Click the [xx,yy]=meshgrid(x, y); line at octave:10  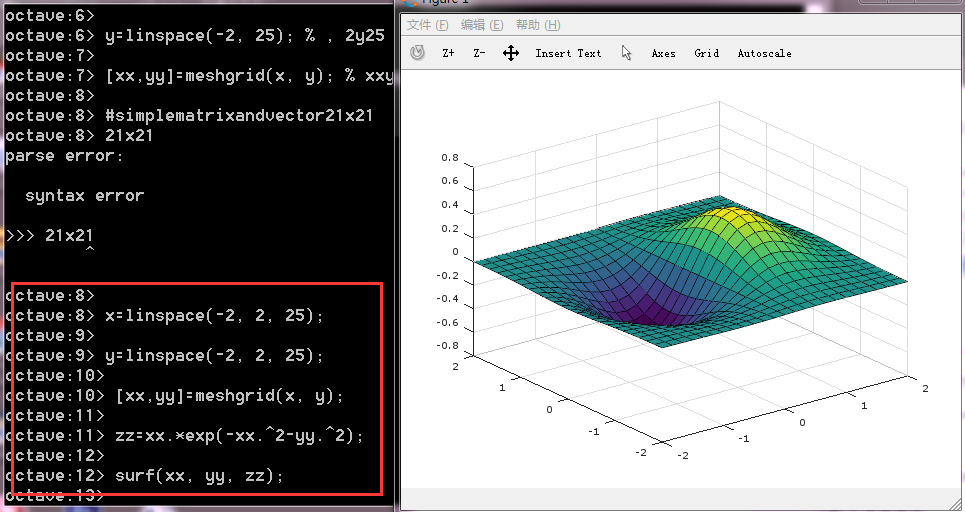pos(175,396)
